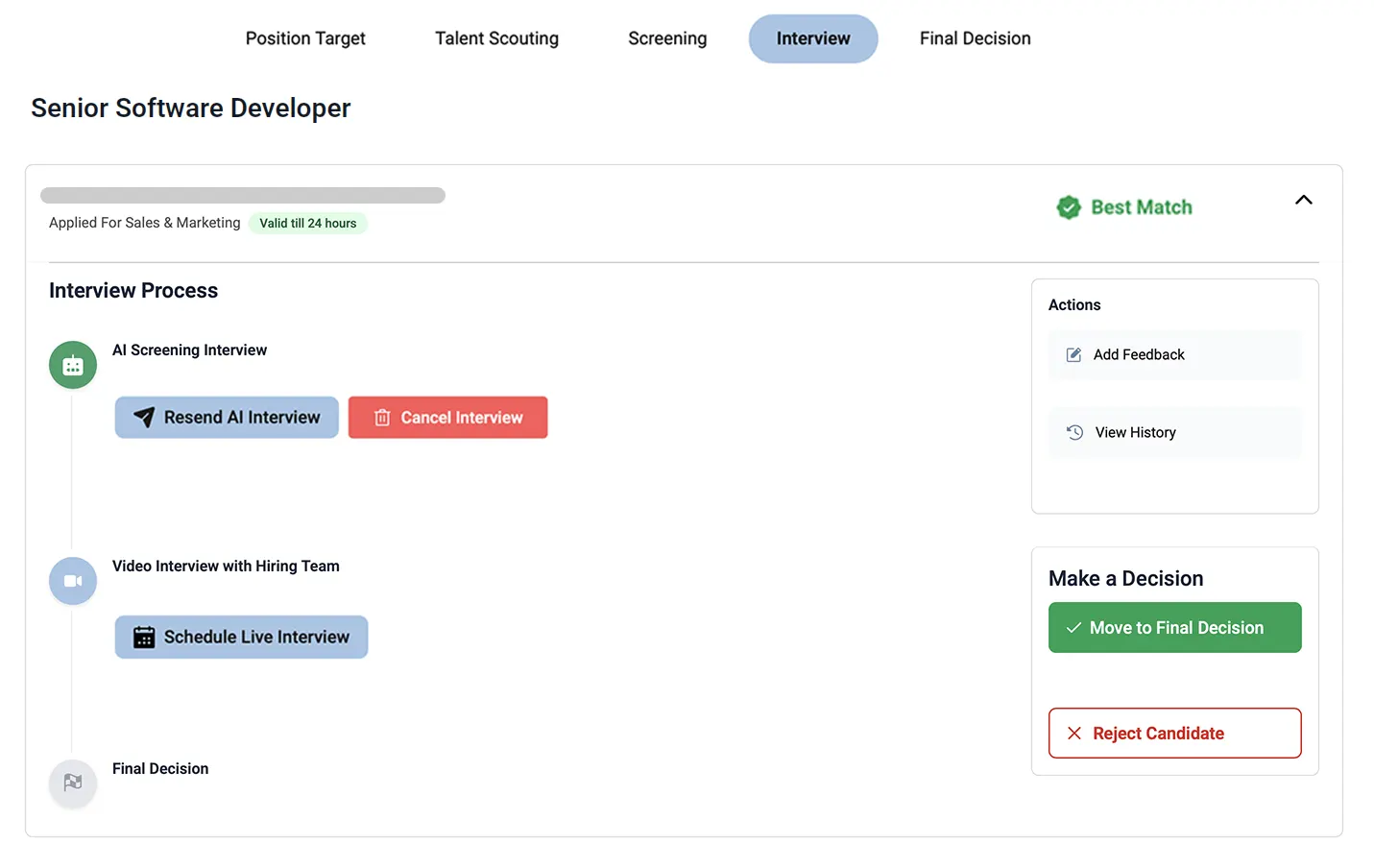
Task: Switch to the Screening tab
Action: pyautogui.click(x=667, y=38)
